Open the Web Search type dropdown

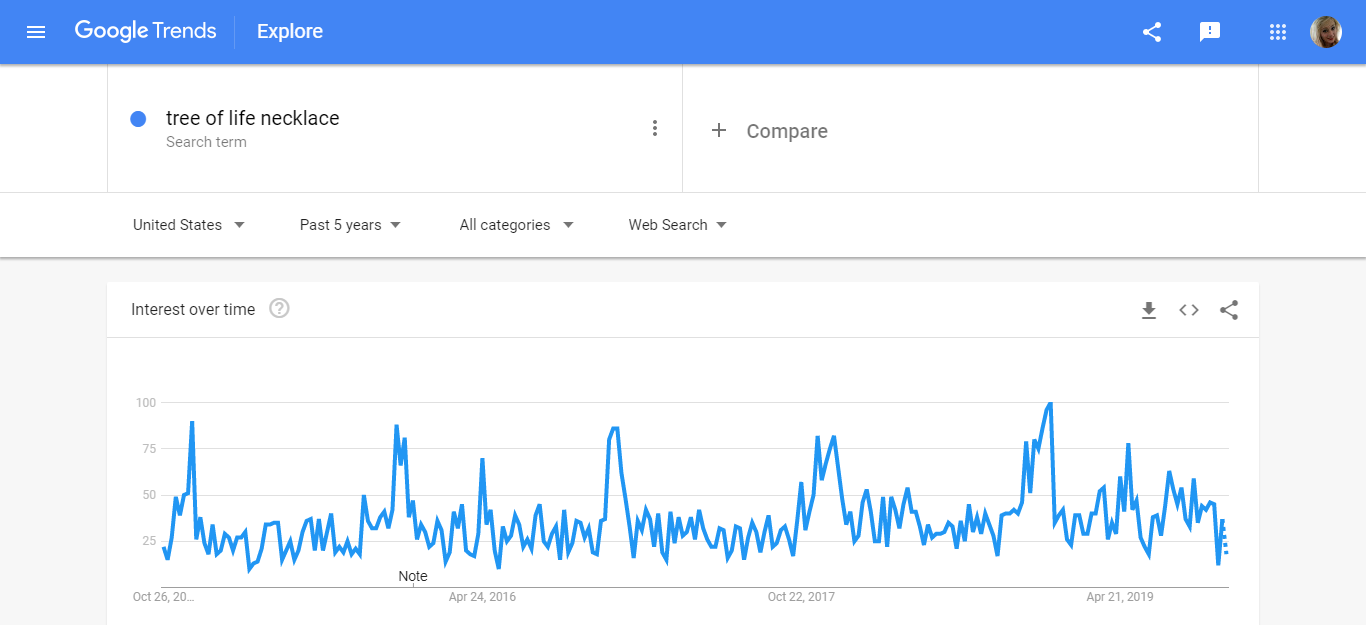point(677,225)
